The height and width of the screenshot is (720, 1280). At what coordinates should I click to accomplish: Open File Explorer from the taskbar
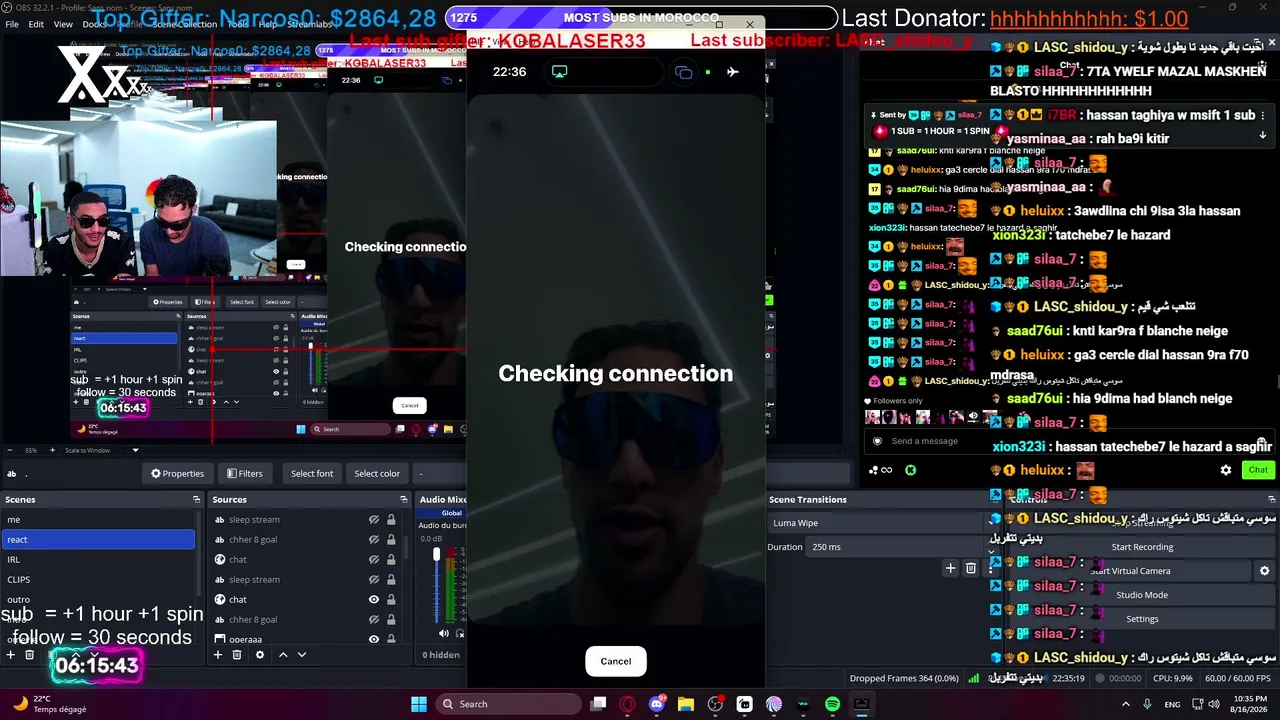[x=686, y=704]
